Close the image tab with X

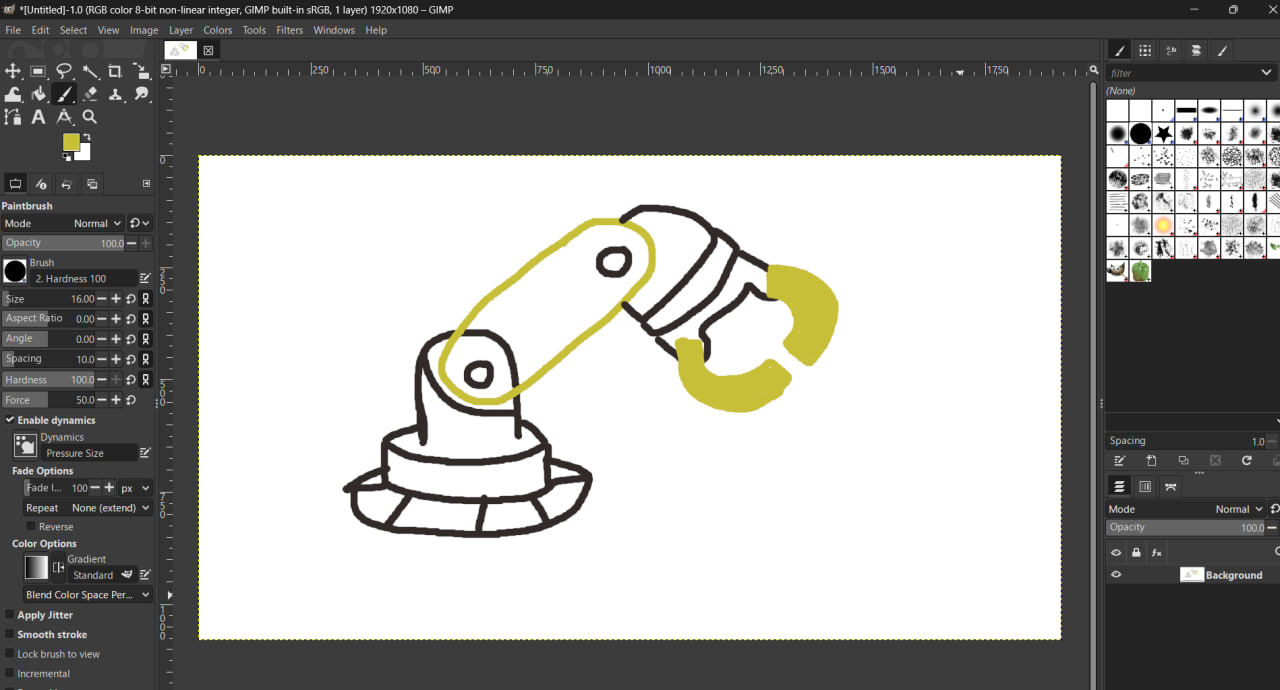(x=208, y=50)
